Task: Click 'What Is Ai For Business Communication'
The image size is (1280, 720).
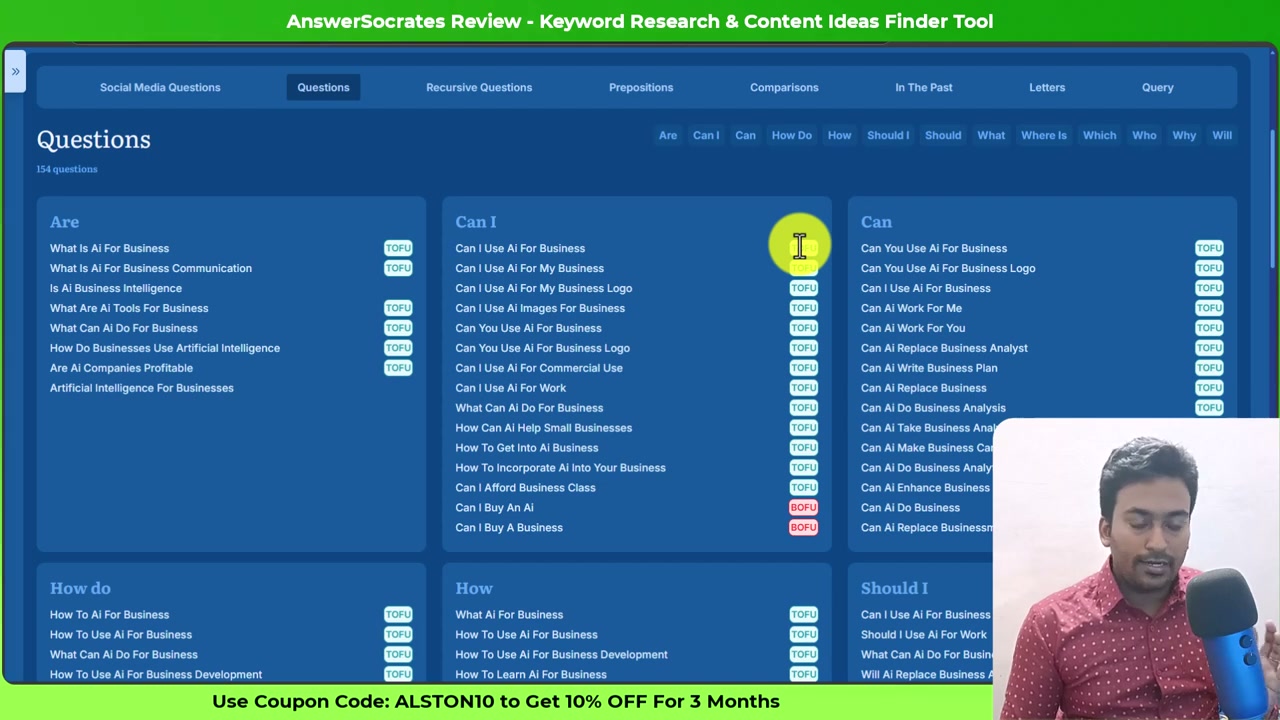Action: tap(151, 268)
